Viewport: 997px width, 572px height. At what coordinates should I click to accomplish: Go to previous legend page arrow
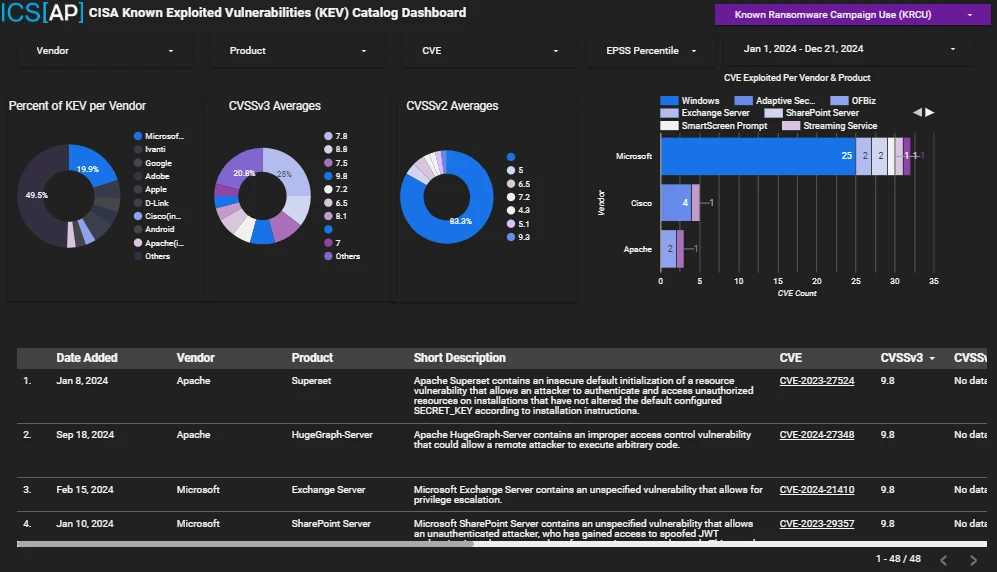tap(917, 112)
